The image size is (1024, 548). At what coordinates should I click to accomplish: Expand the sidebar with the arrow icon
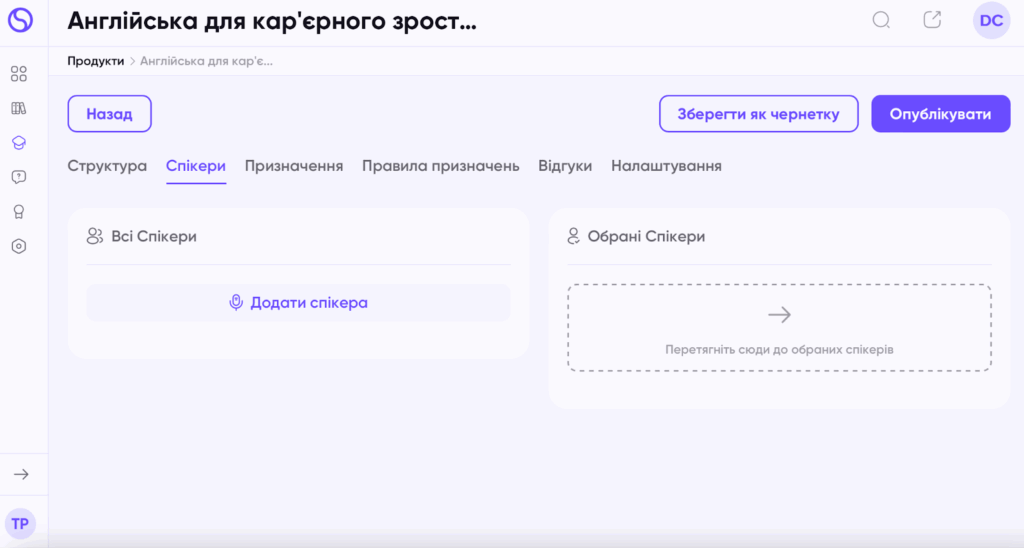pos(21,474)
